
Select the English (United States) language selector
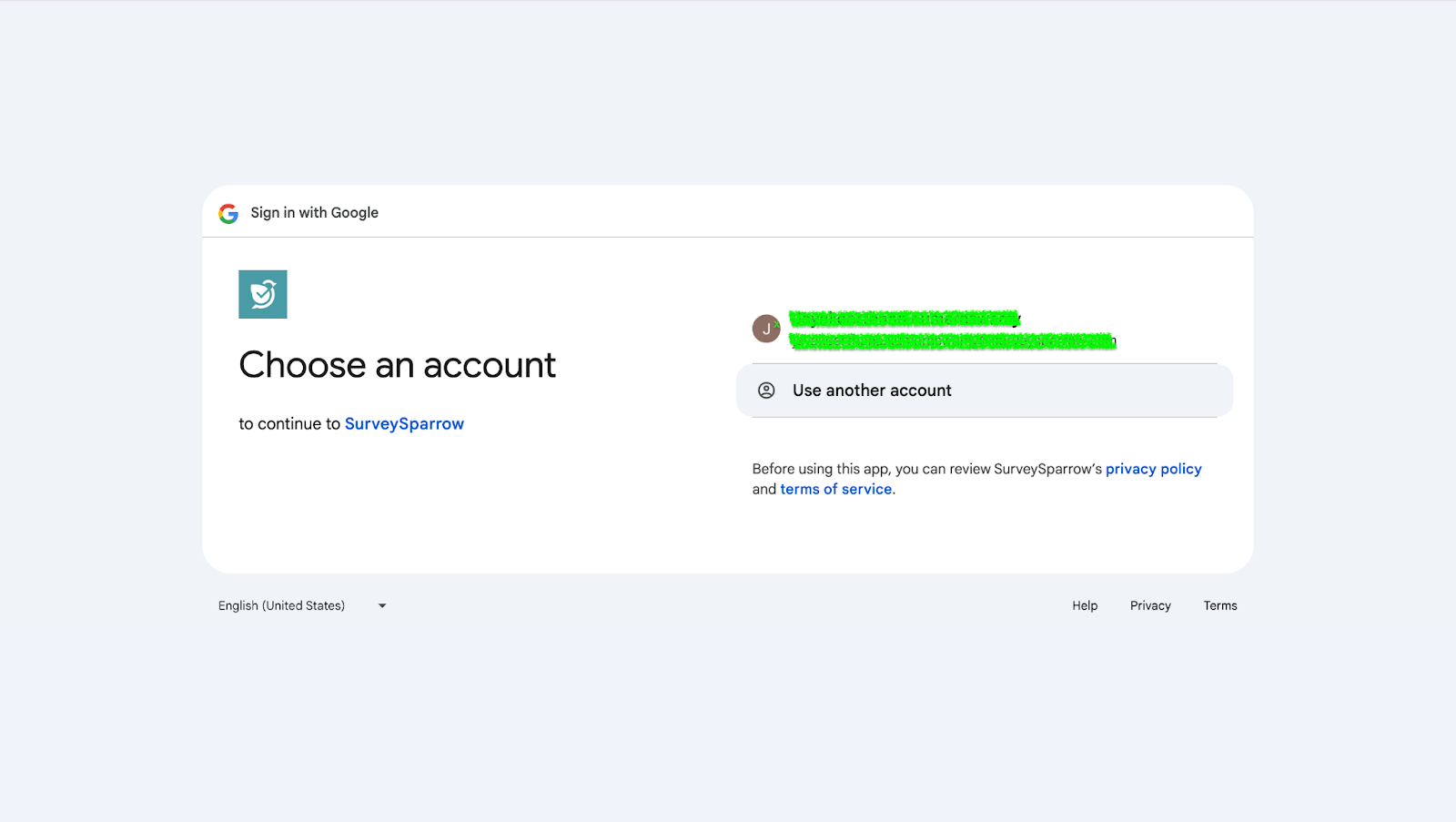[x=282, y=606]
